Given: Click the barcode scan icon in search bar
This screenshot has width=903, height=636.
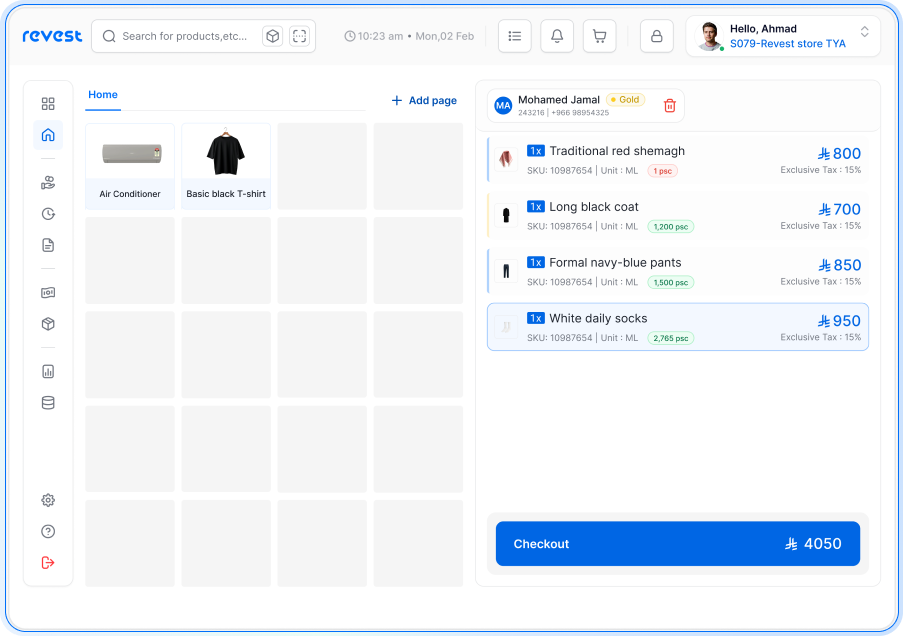Looking at the screenshot, I should tap(299, 36).
